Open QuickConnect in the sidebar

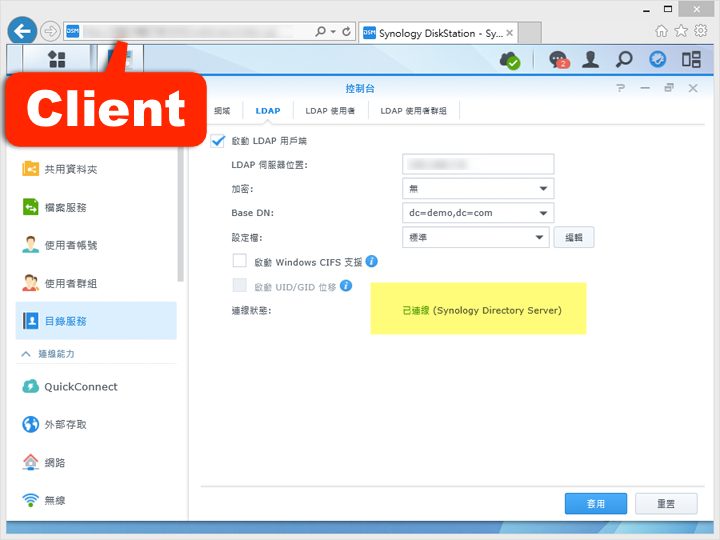(x=96, y=387)
